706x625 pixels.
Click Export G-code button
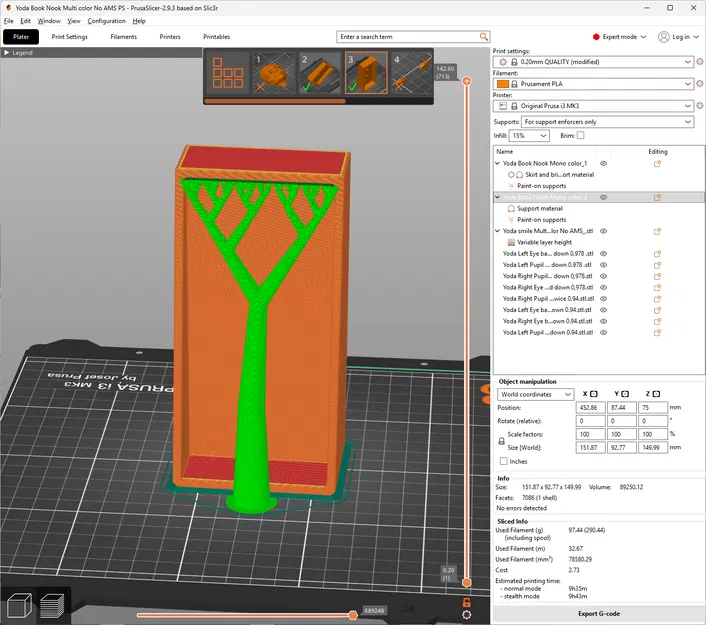click(599, 613)
